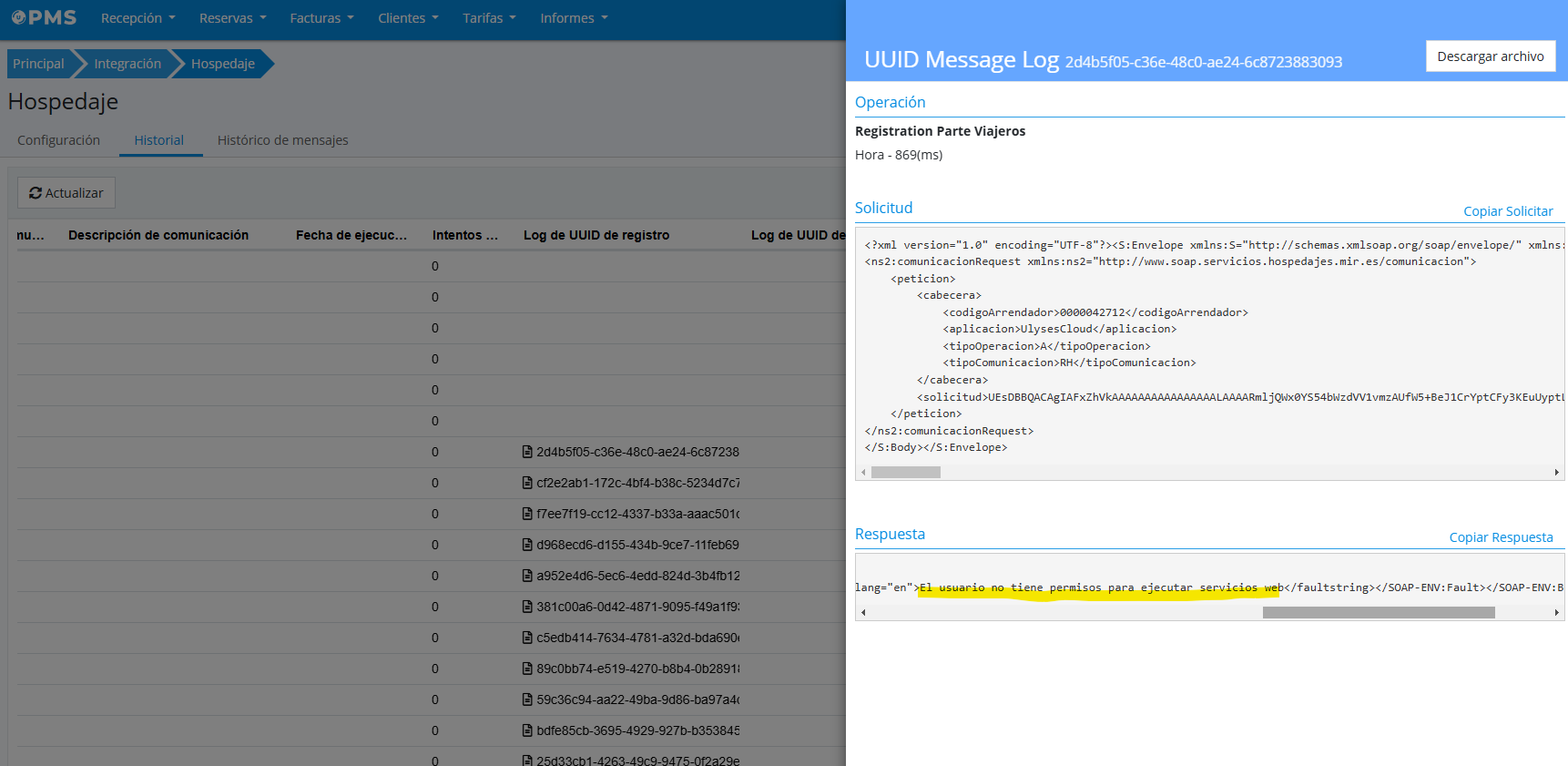This screenshot has height=766, width=1568.
Task: Click the Respuesta horizontal scrollbar thumb
Action: coord(1378,613)
